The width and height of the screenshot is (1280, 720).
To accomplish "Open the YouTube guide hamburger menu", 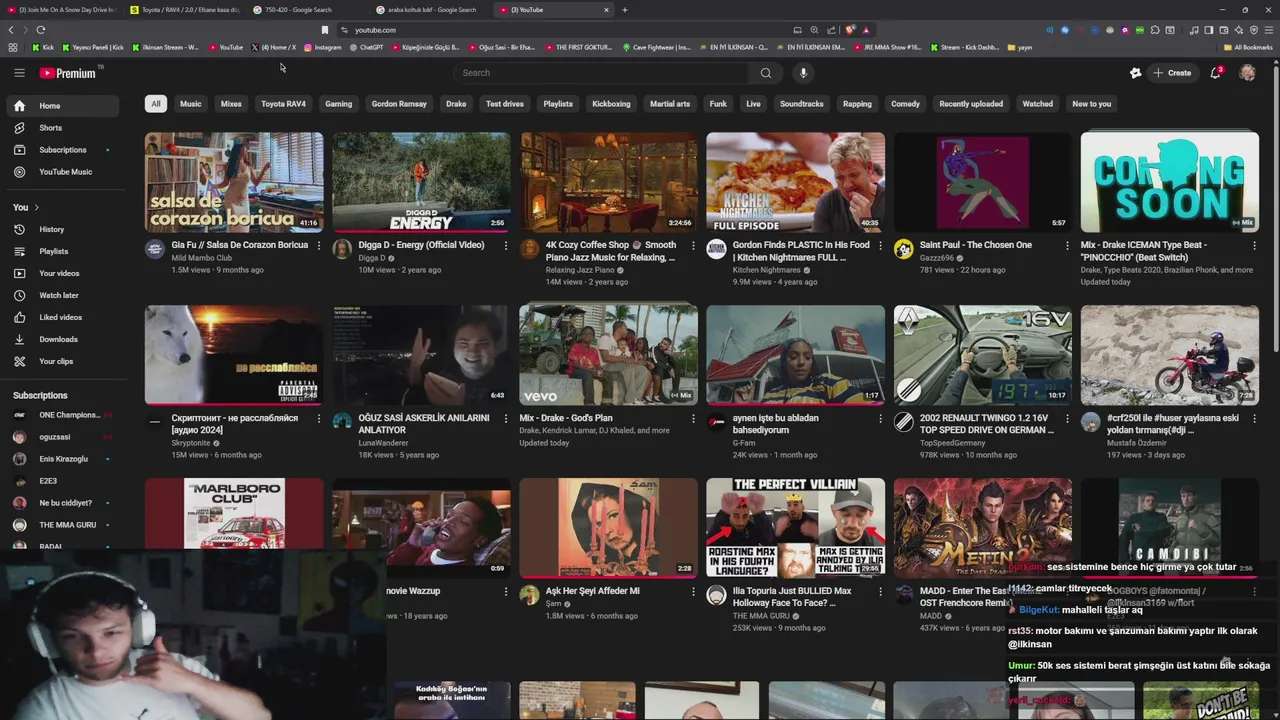I will [x=19, y=73].
